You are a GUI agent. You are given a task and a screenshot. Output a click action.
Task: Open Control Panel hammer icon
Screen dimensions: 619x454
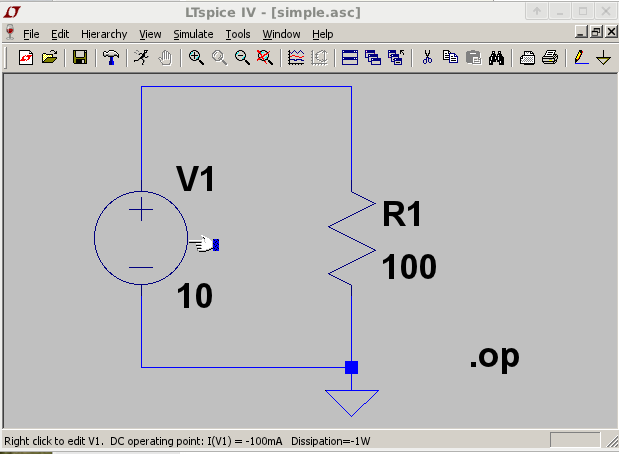(111, 58)
